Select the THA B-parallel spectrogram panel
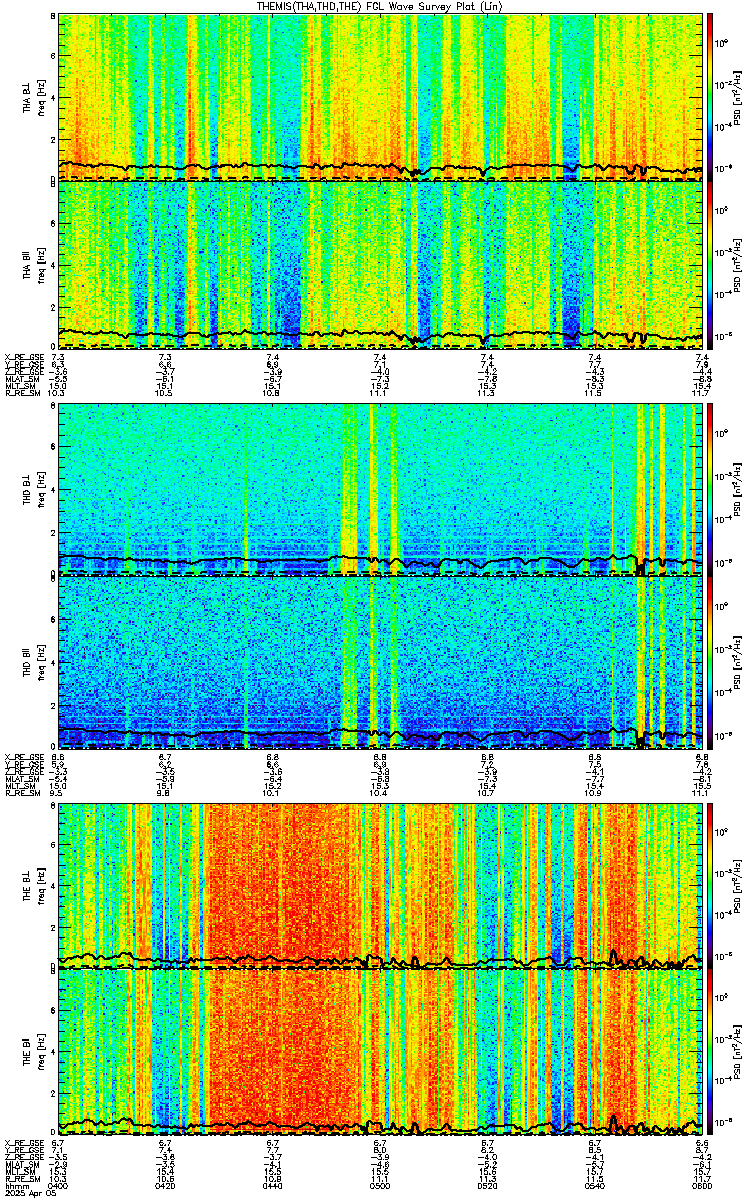 tap(380, 265)
